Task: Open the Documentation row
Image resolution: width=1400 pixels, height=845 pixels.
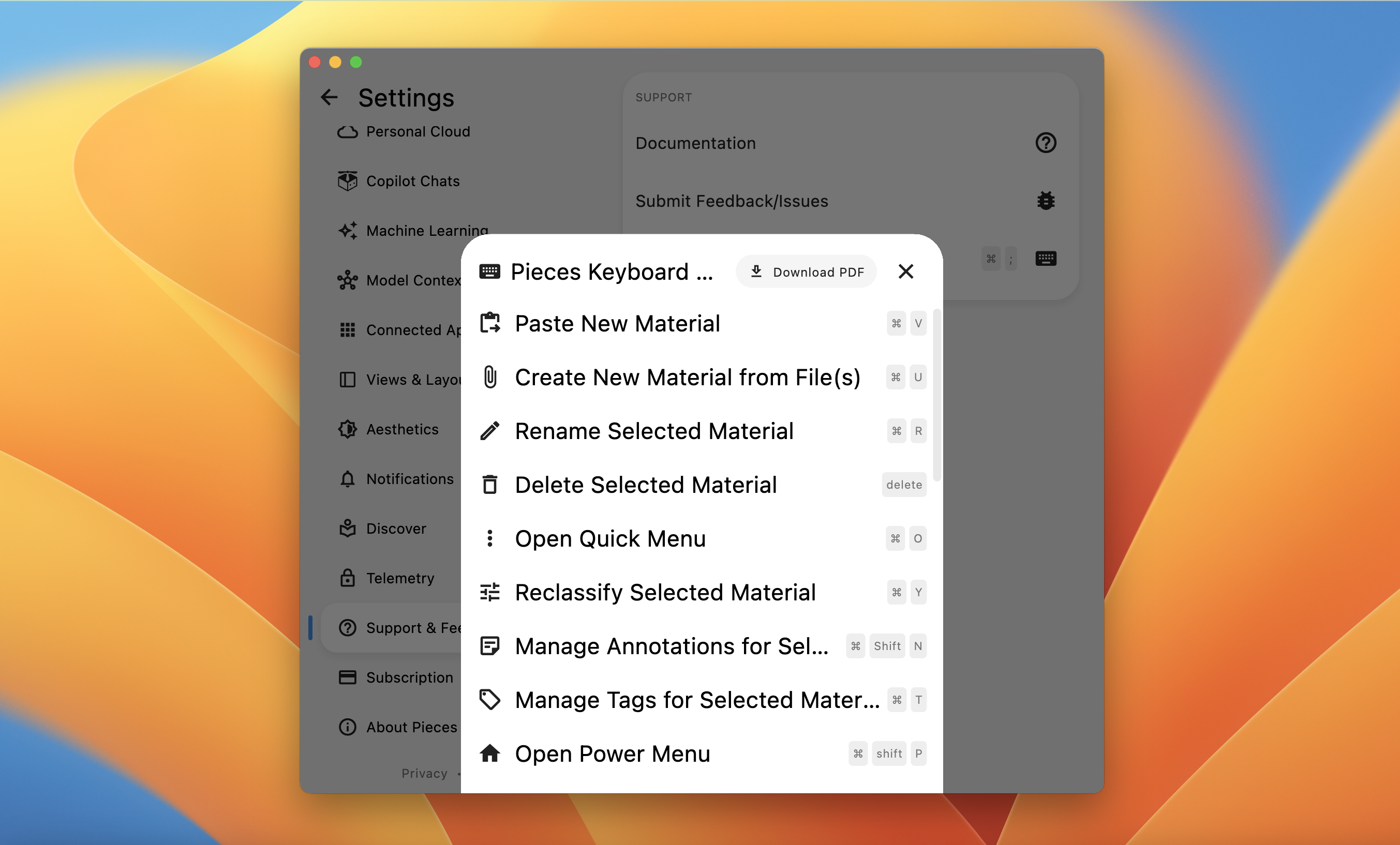Action: [851, 143]
